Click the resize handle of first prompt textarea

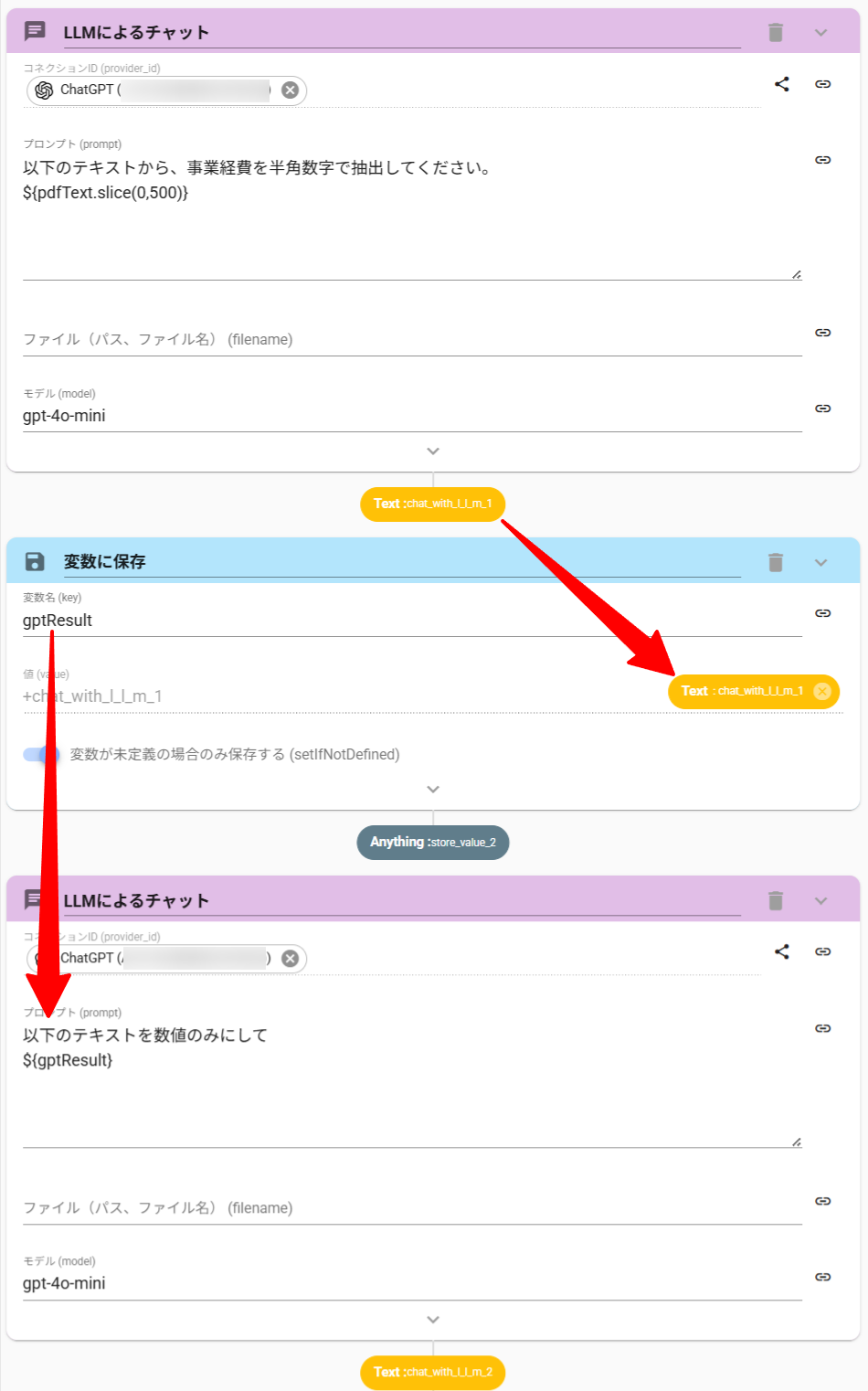point(797,274)
